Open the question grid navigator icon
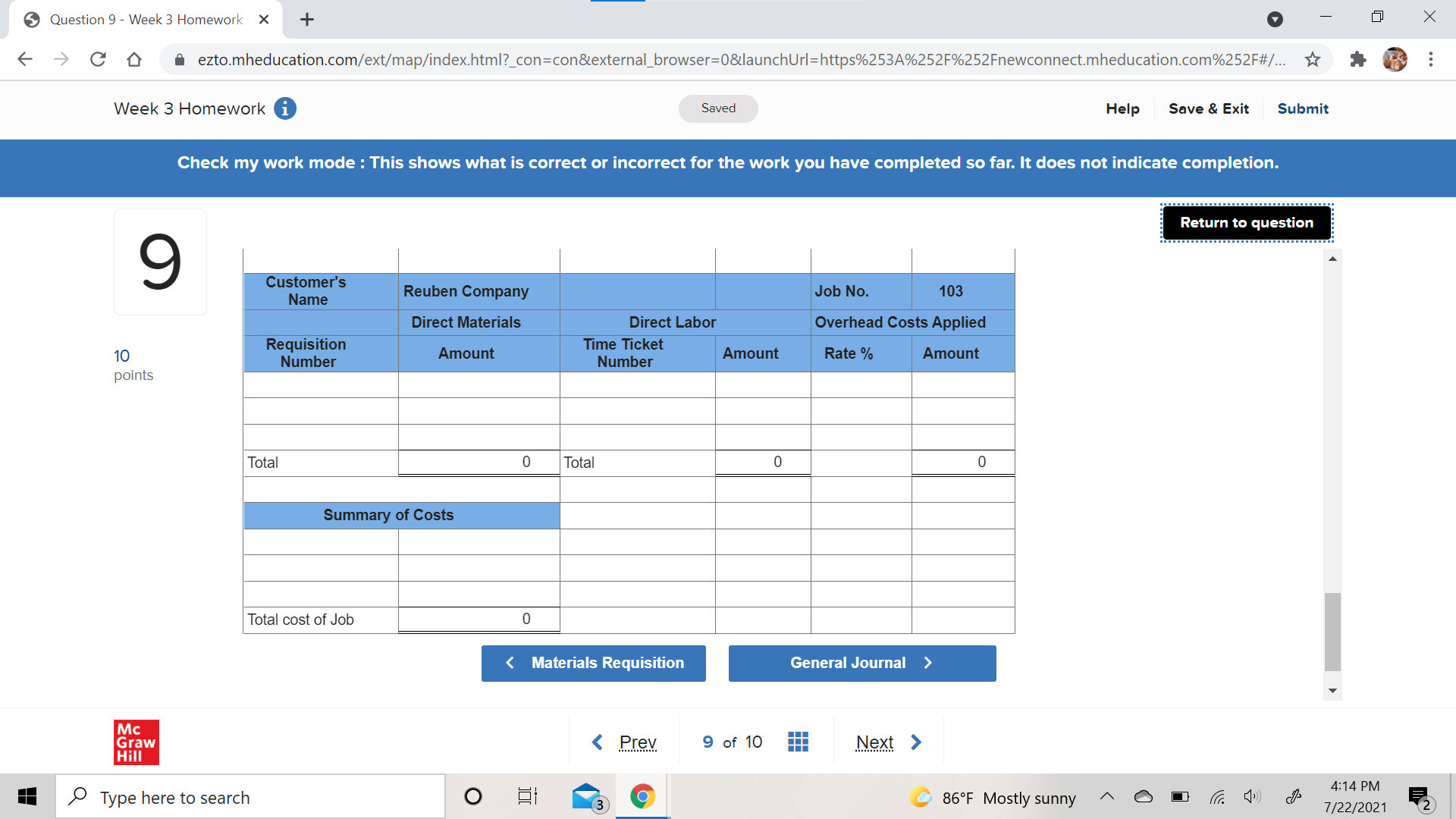Screen dimensions: 1456x819 pos(798,742)
